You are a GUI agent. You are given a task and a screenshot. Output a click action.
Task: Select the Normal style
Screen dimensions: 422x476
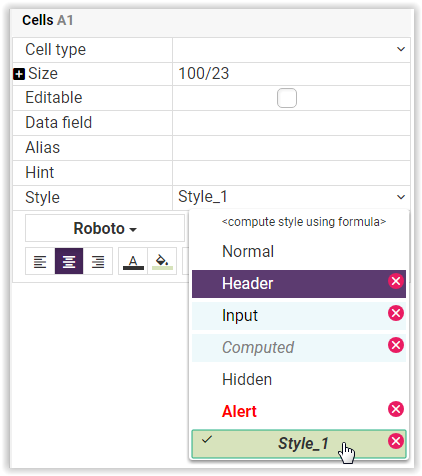(299, 251)
